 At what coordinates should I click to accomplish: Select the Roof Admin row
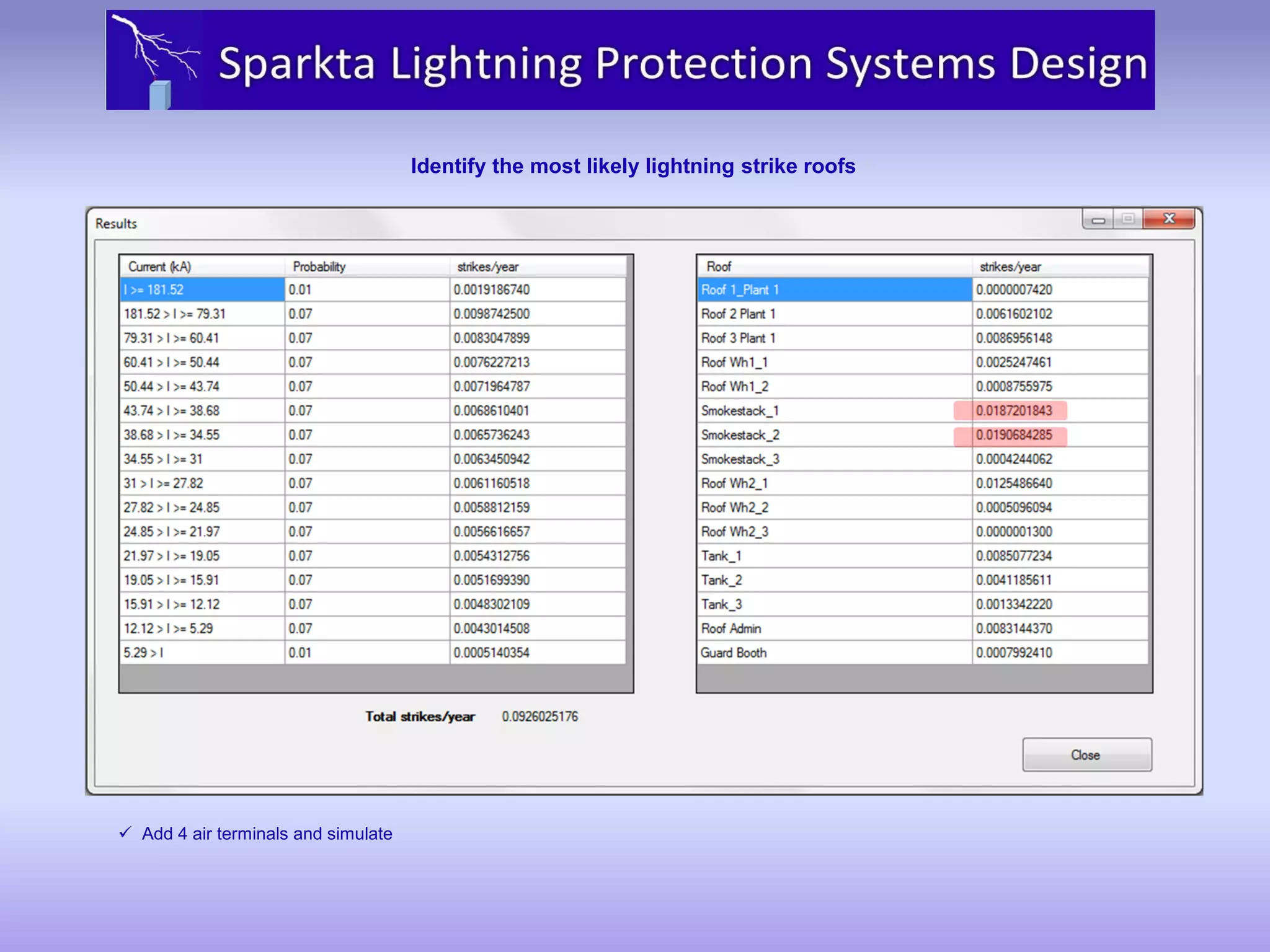click(x=731, y=628)
